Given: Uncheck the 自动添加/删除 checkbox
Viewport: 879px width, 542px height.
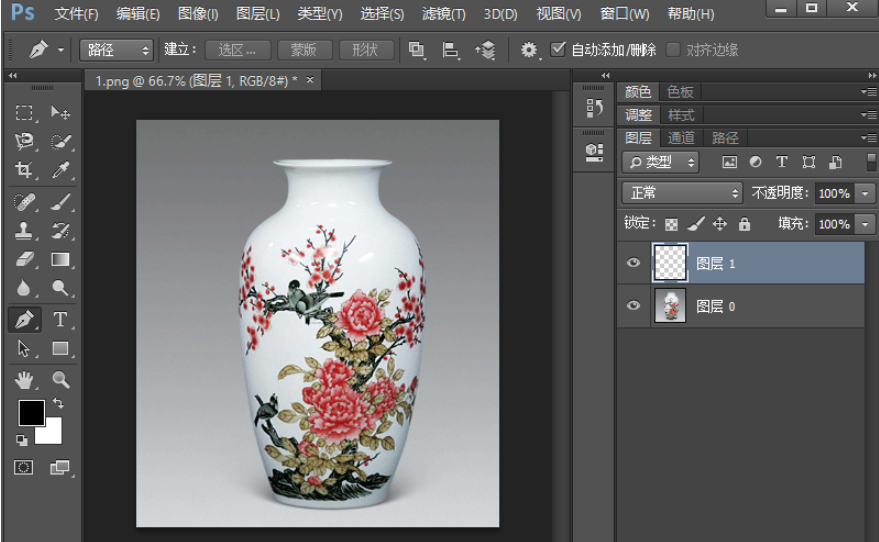Looking at the screenshot, I should pos(558,49).
